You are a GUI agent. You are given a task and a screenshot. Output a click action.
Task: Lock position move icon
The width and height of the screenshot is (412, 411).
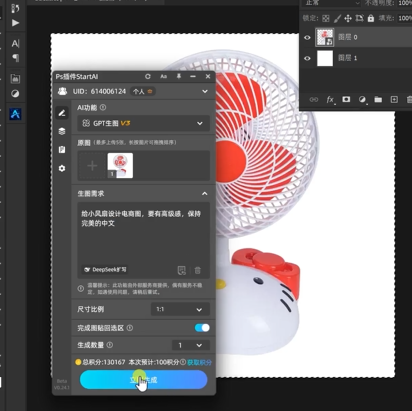click(x=348, y=18)
